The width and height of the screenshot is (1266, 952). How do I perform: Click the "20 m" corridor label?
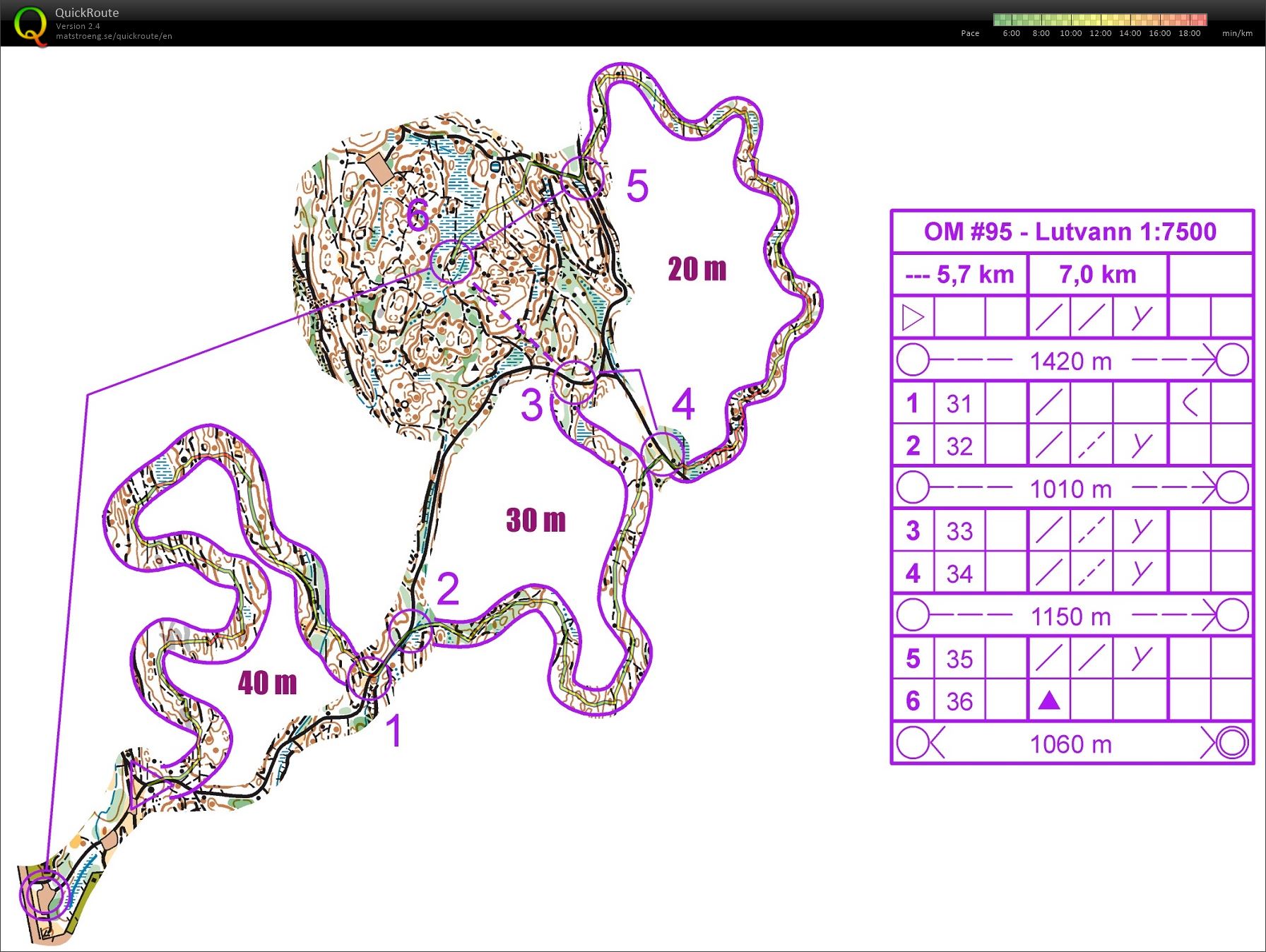click(697, 269)
